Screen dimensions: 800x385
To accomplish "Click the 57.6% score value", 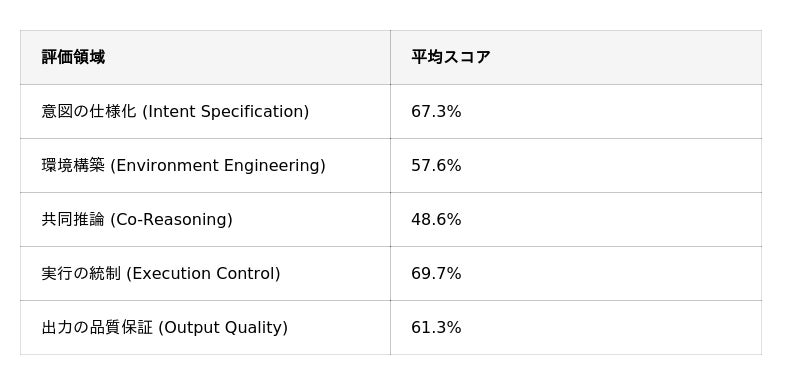I will point(436,166).
